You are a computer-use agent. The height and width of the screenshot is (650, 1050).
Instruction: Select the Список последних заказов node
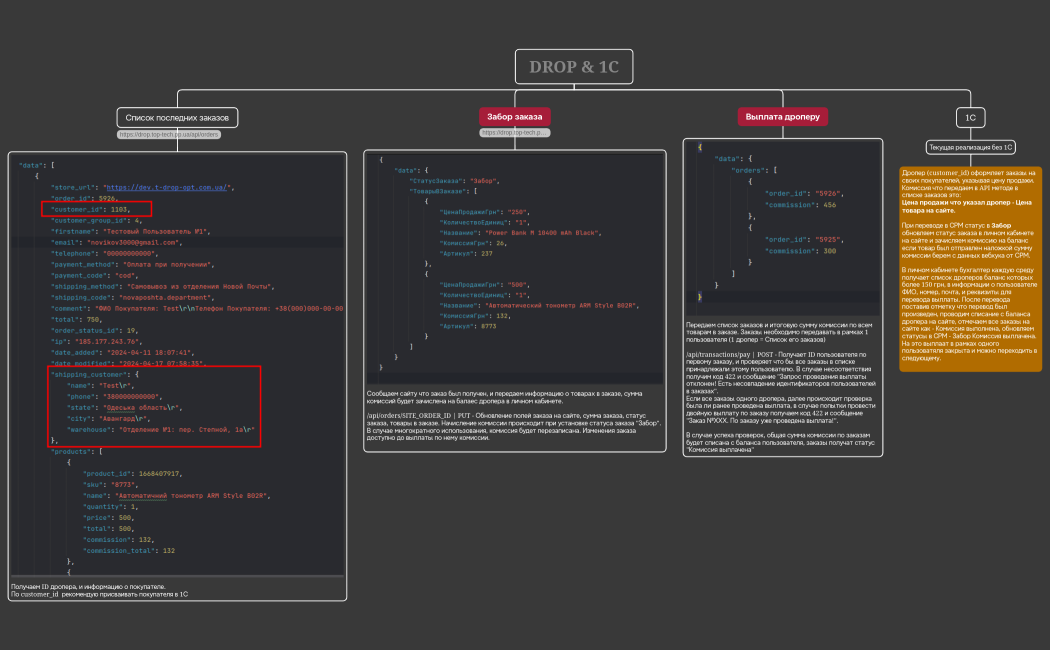pyautogui.click(x=177, y=117)
